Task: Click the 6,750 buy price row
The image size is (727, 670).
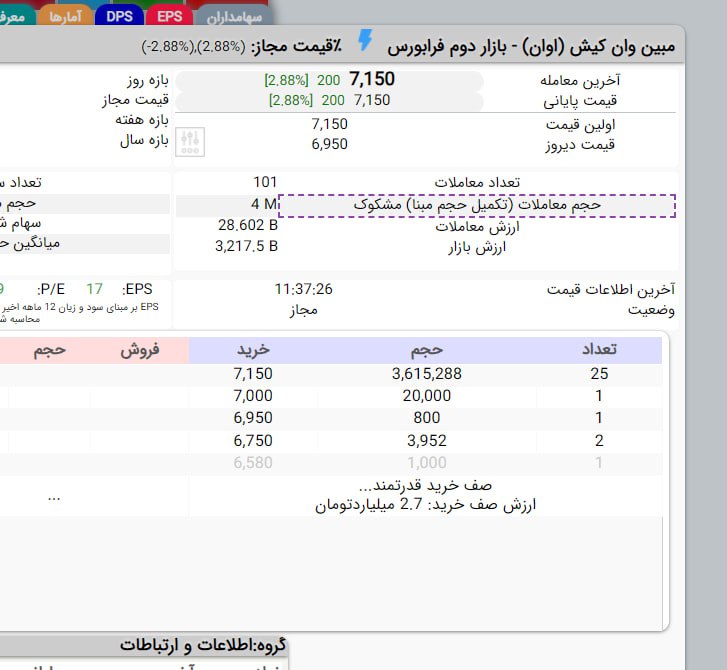Action: coord(252,440)
